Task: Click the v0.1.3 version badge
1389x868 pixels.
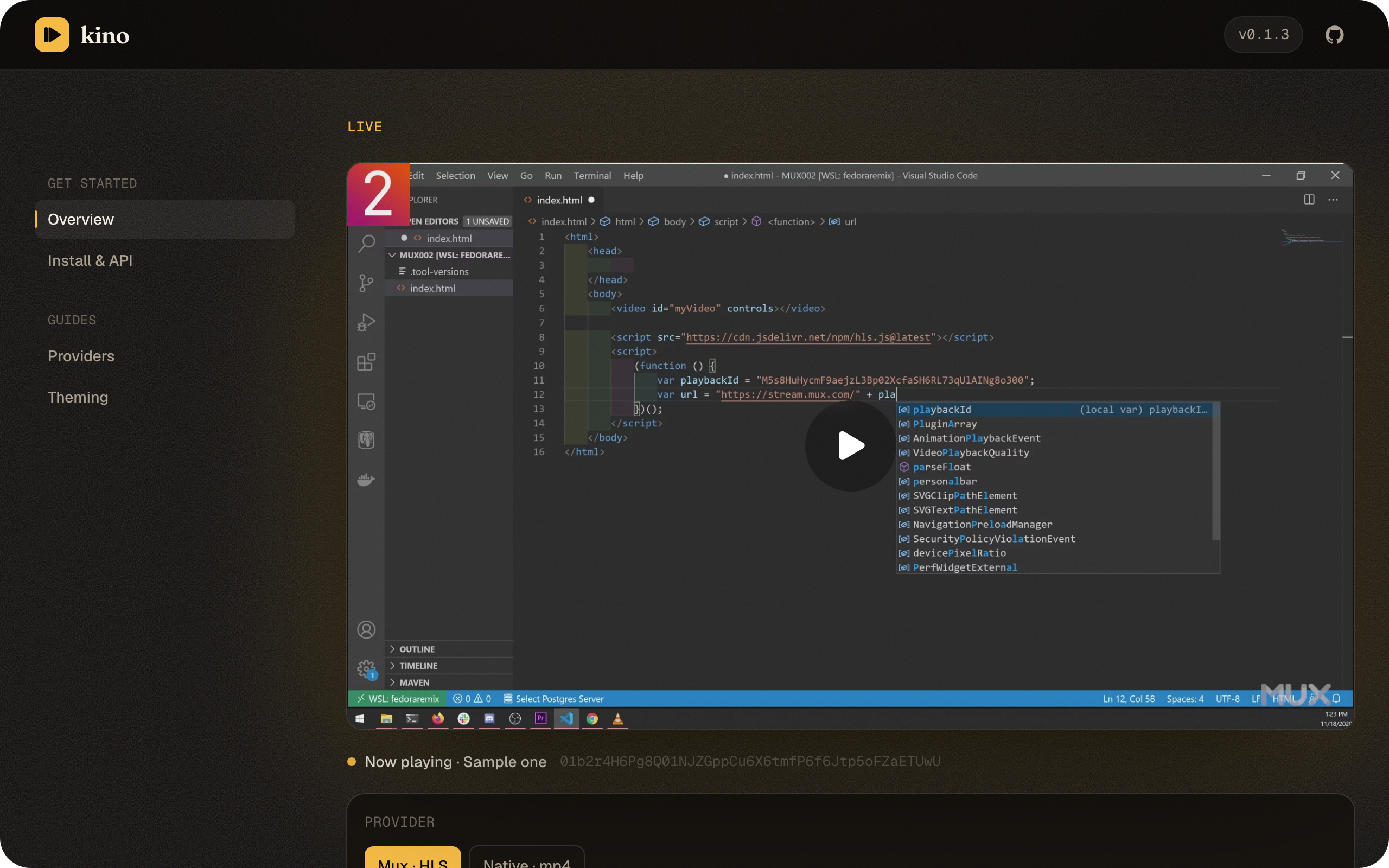Action: coord(1263,34)
